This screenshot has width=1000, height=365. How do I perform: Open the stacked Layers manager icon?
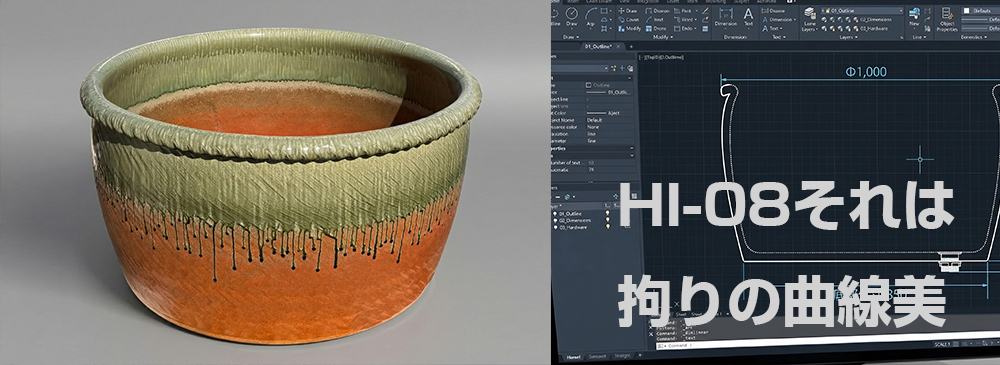pyautogui.click(x=810, y=13)
